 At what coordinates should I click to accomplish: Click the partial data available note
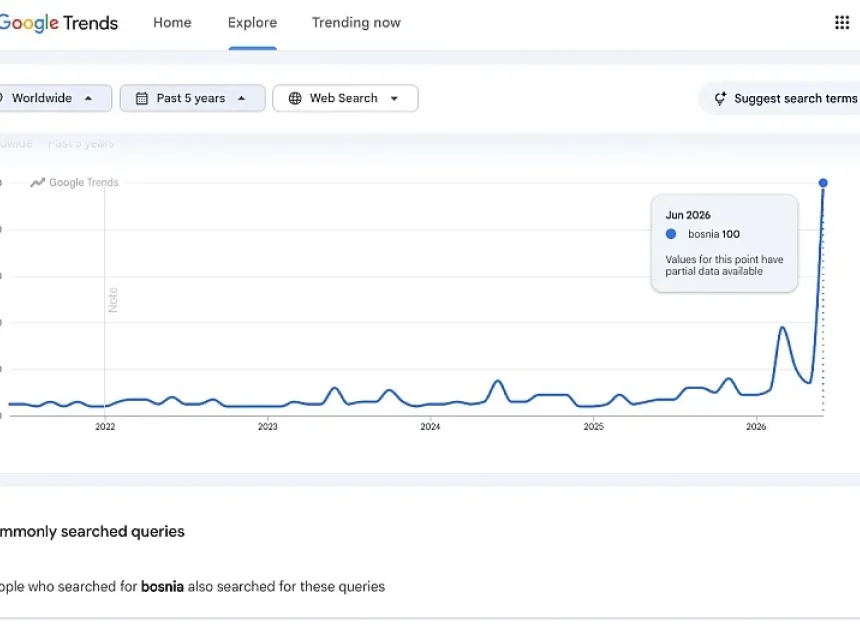(x=724, y=265)
